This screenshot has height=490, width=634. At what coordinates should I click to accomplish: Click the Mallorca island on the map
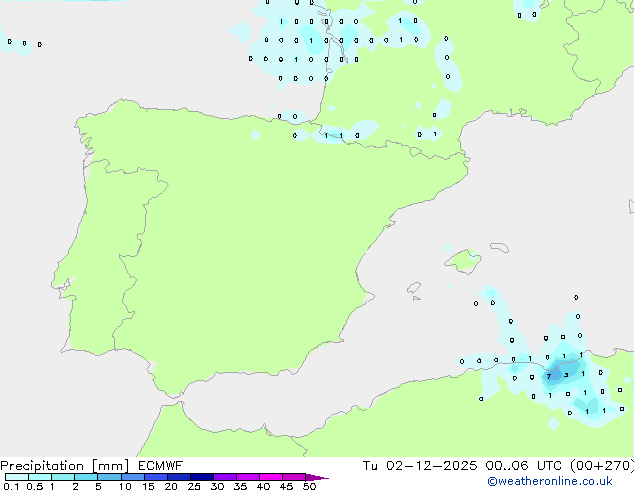click(x=463, y=261)
